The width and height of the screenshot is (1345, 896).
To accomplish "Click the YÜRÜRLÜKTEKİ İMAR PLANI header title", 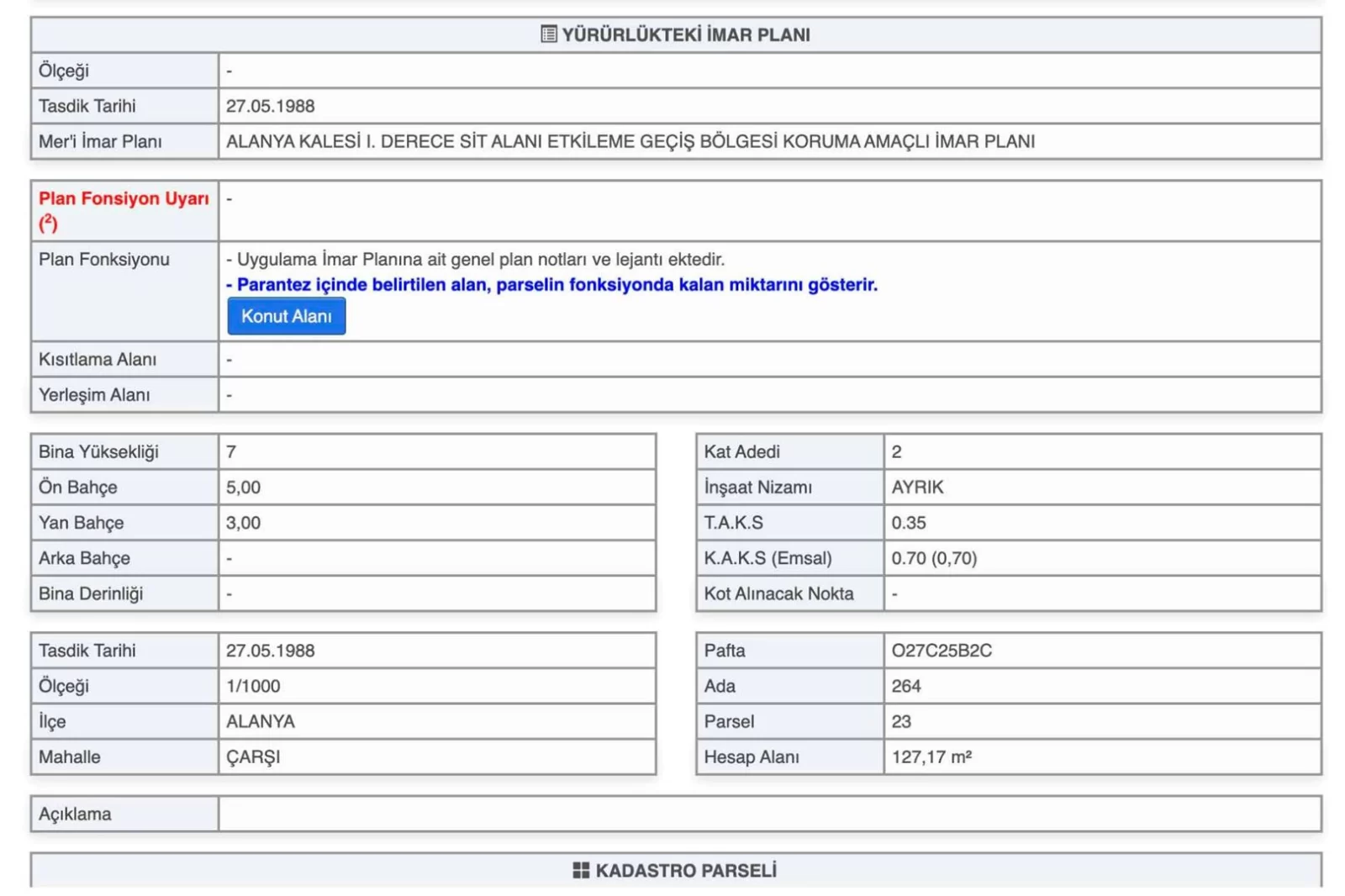I will (686, 35).
